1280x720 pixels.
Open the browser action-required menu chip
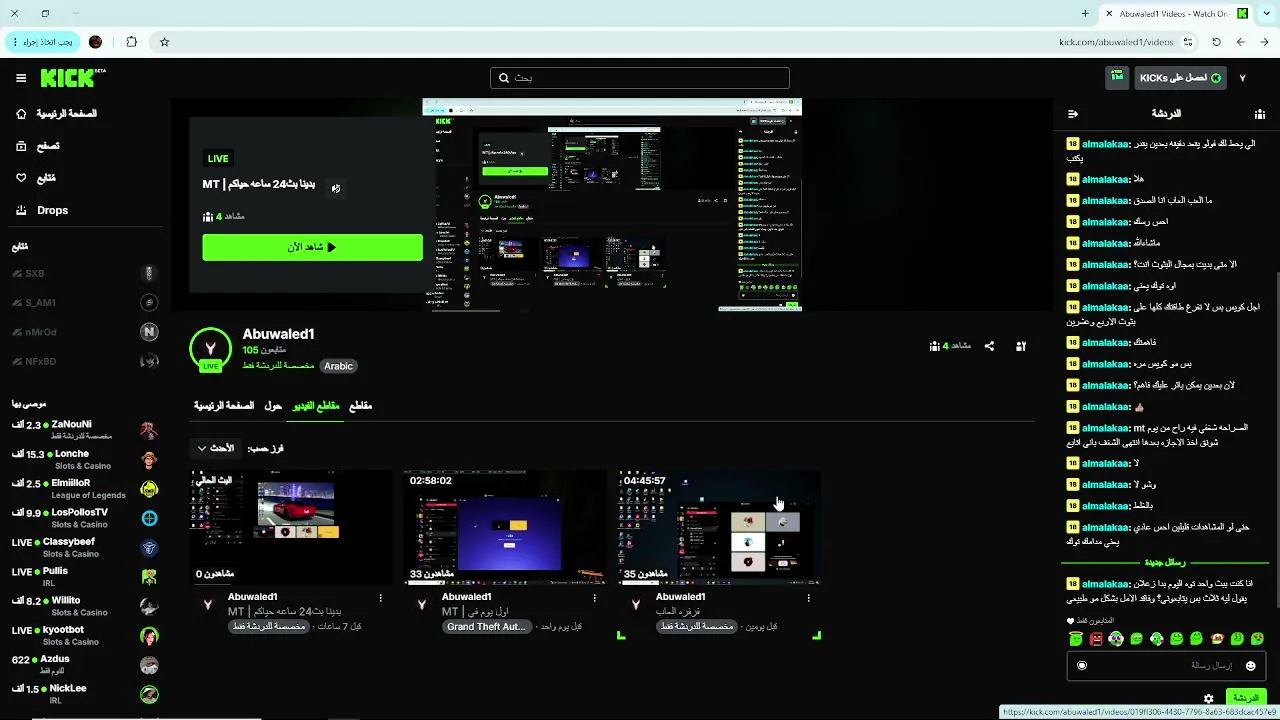click(x=42, y=42)
